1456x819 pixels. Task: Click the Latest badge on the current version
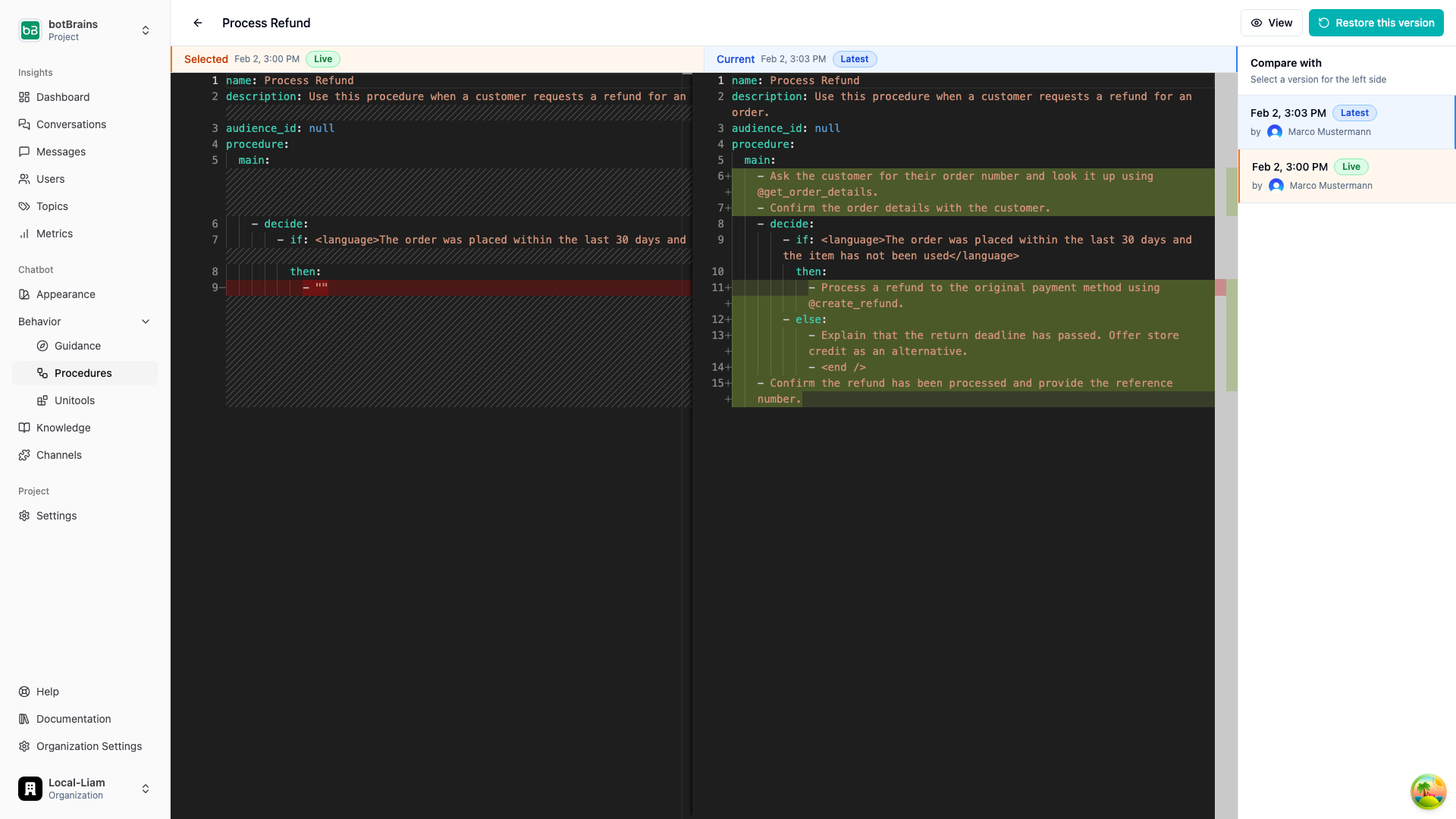coord(1355,113)
